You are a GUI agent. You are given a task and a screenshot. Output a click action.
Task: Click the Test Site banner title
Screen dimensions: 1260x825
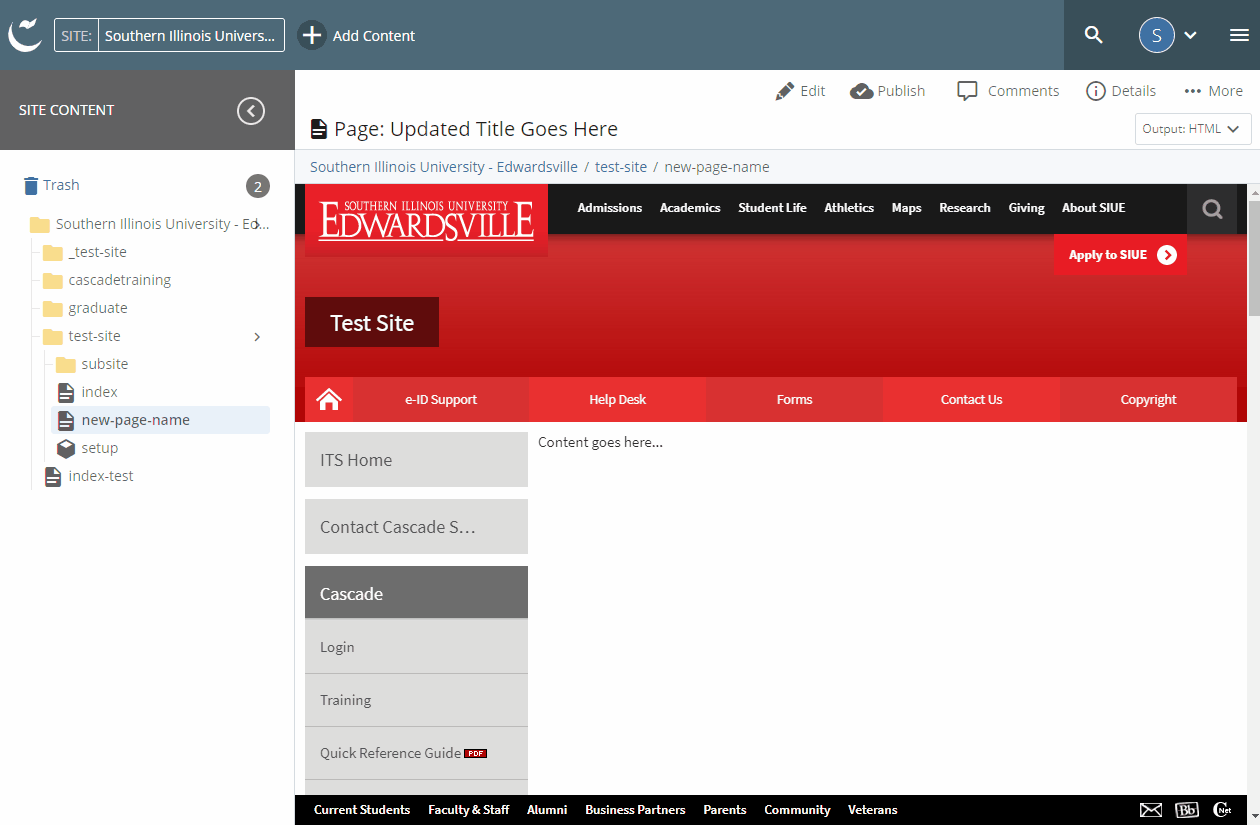pyautogui.click(x=372, y=323)
